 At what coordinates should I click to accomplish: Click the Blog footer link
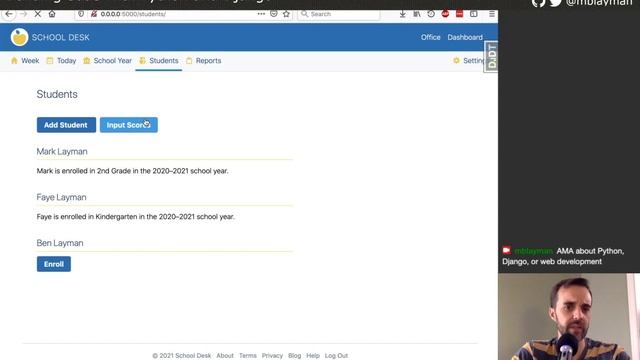click(x=294, y=356)
